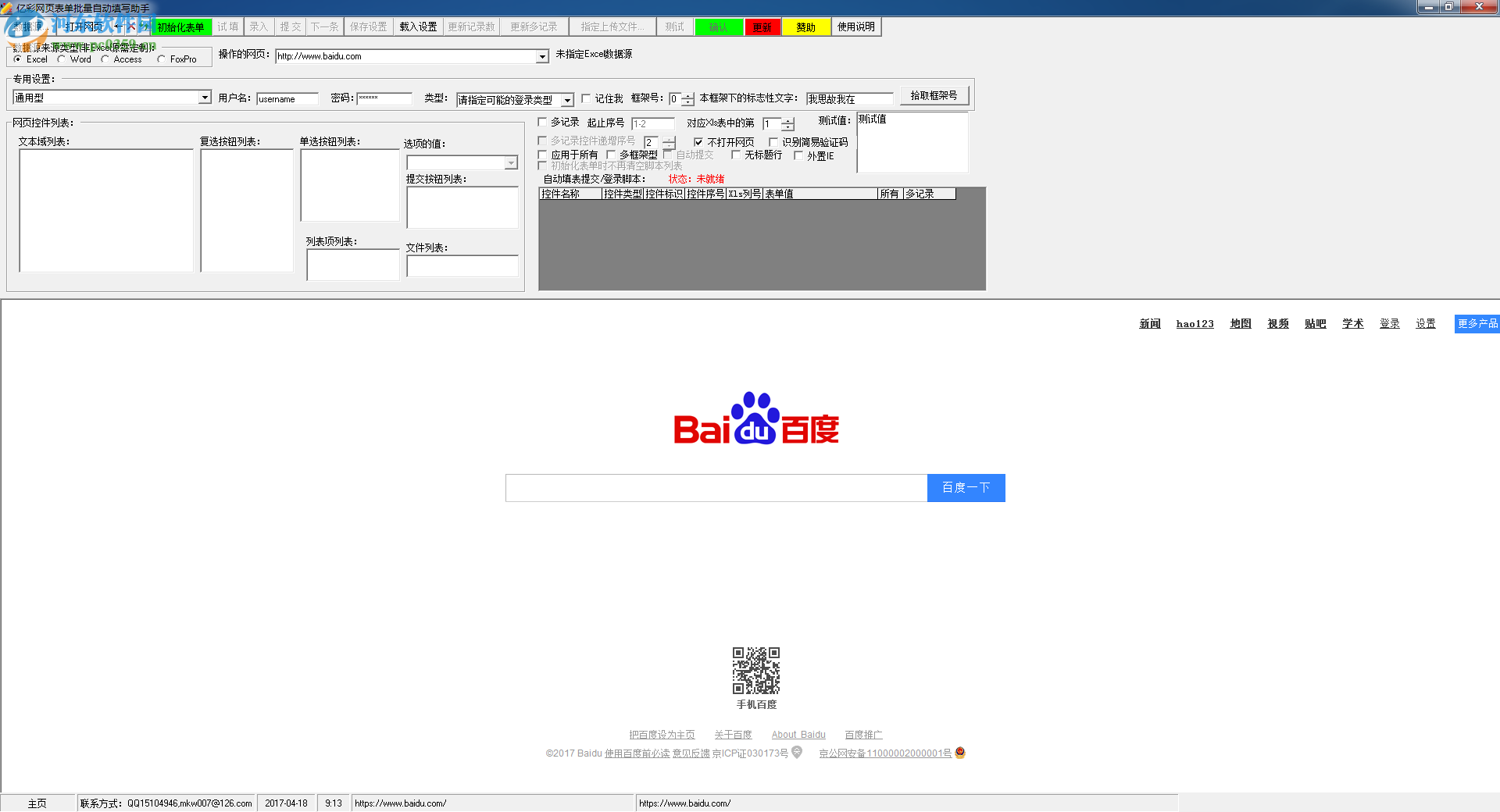Click the 百度推广 footer link
Viewport: 1500px width, 812px height.
pyautogui.click(x=863, y=735)
